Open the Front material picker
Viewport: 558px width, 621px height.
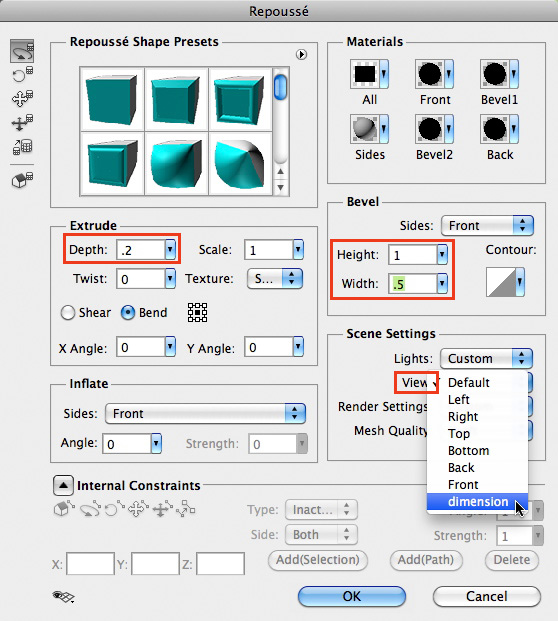point(434,74)
